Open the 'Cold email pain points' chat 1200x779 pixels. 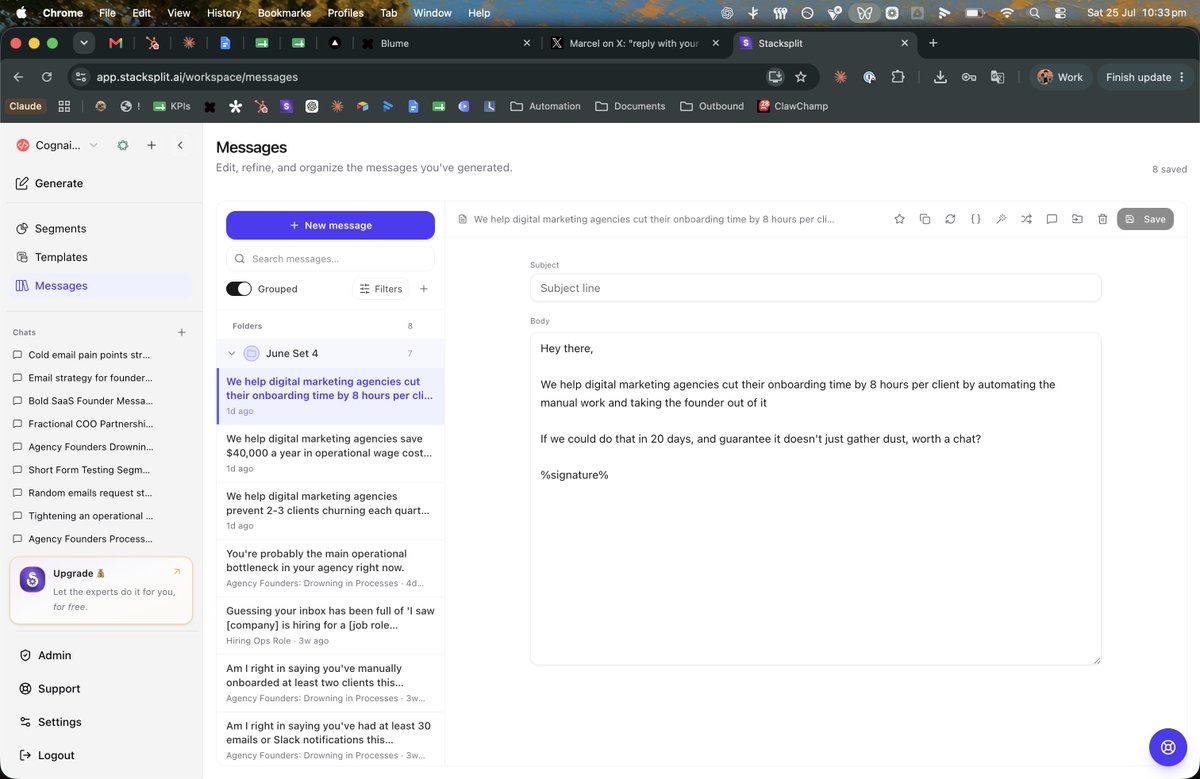click(89, 355)
